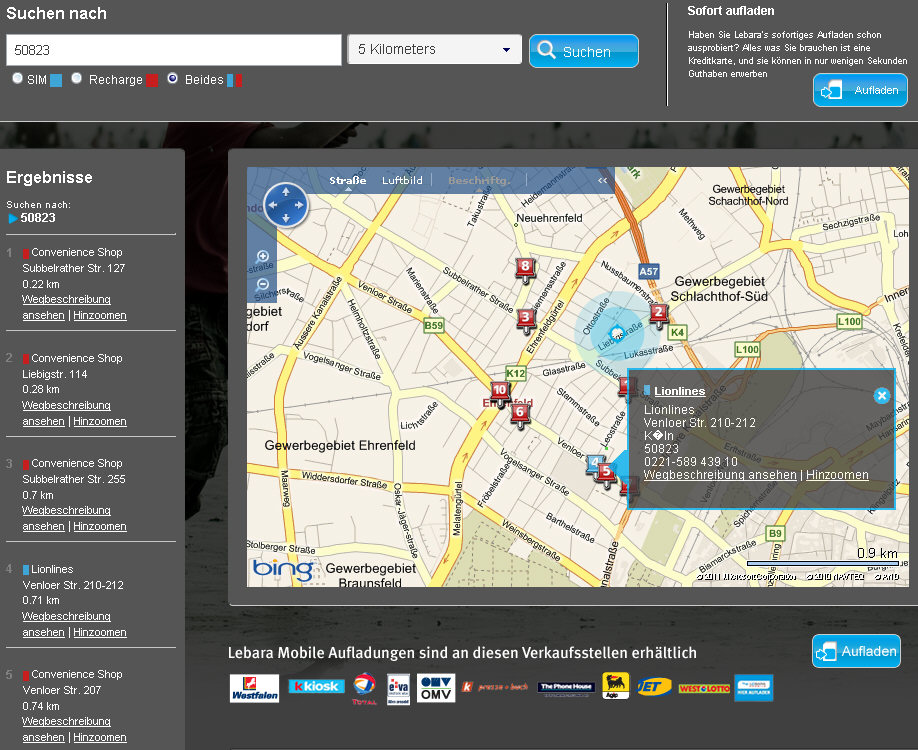Image resolution: width=918 pixels, height=750 pixels.
Task: Click Hinzoomen for Subbelrather Str. 255
Action: click(100, 526)
